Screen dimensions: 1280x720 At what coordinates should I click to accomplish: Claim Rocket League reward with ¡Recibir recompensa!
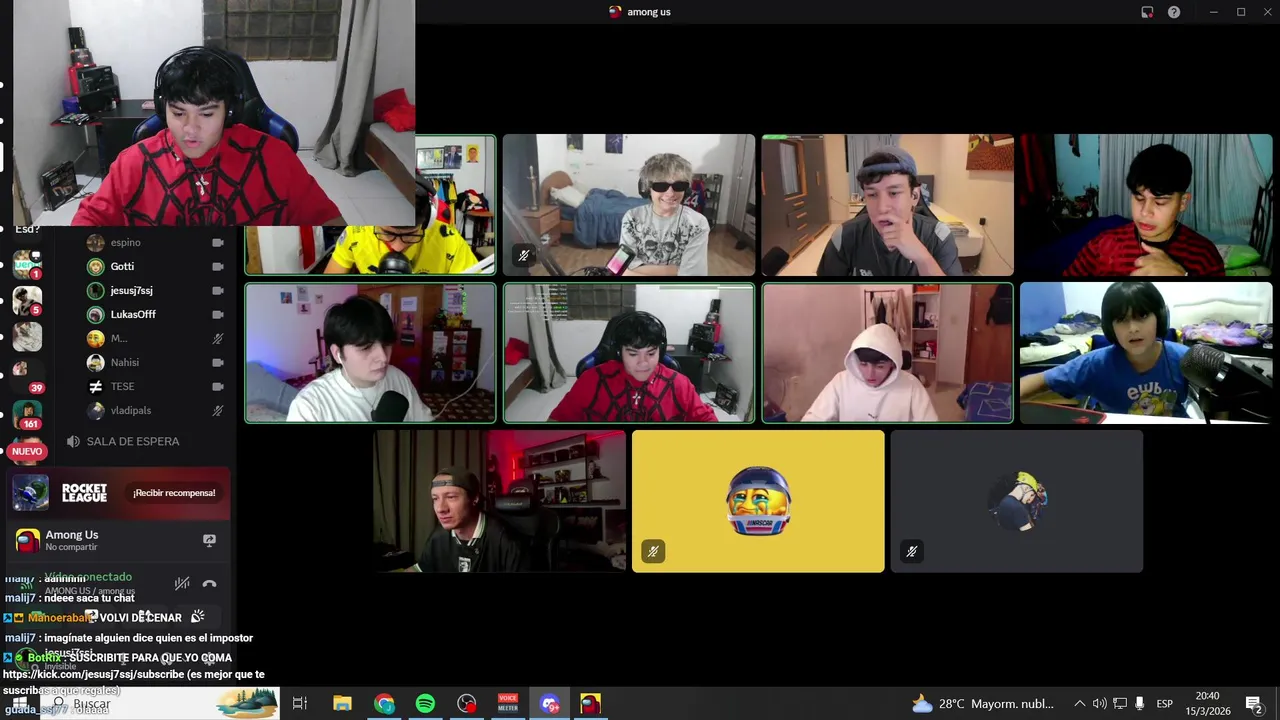[x=174, y=493]
